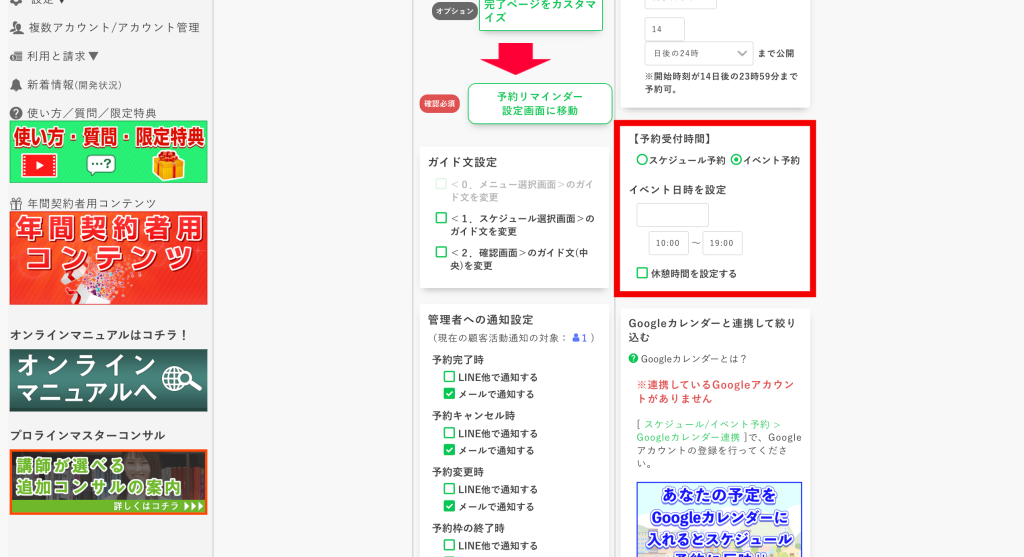The height and width of the screenshot is (557, 1024).
Task: Enable LINE他で通知する under 予約キャンセル時
Action: pyautogui.click(x=449, y=433)
